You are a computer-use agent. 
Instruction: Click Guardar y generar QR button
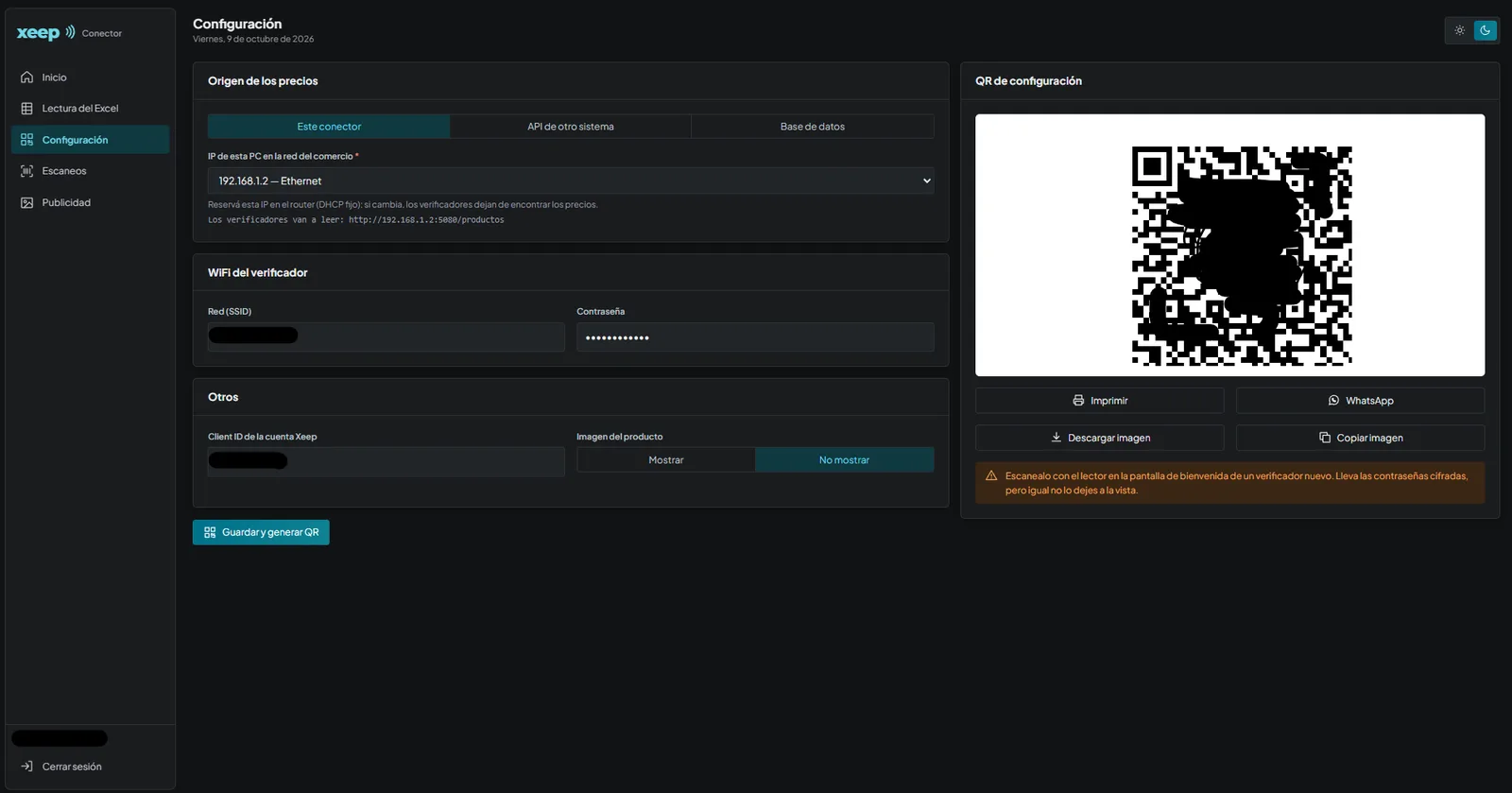[x=261, y=532]
